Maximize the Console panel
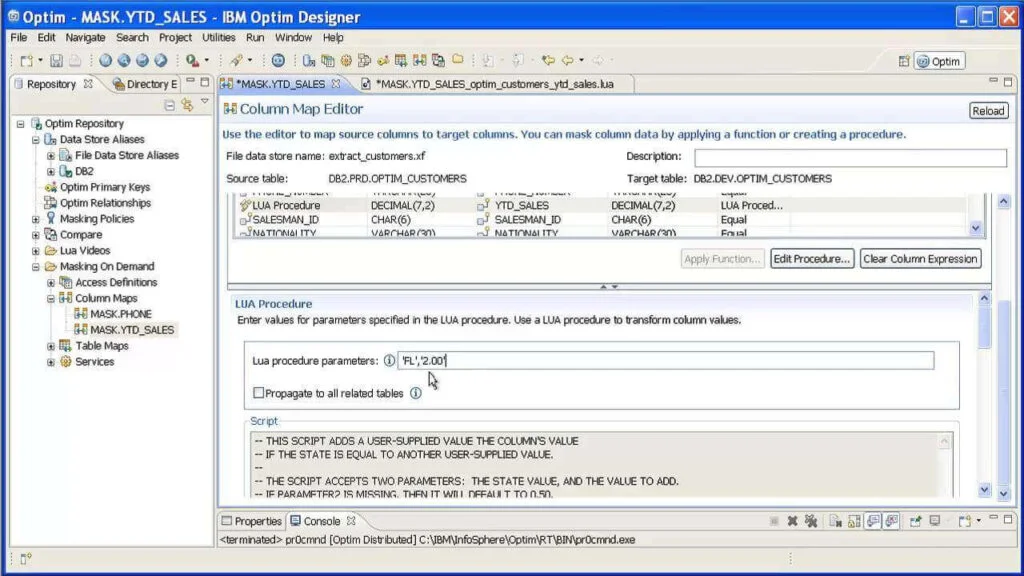The height and width of the screenshot is (576, 1024). tap(1008, 519)
